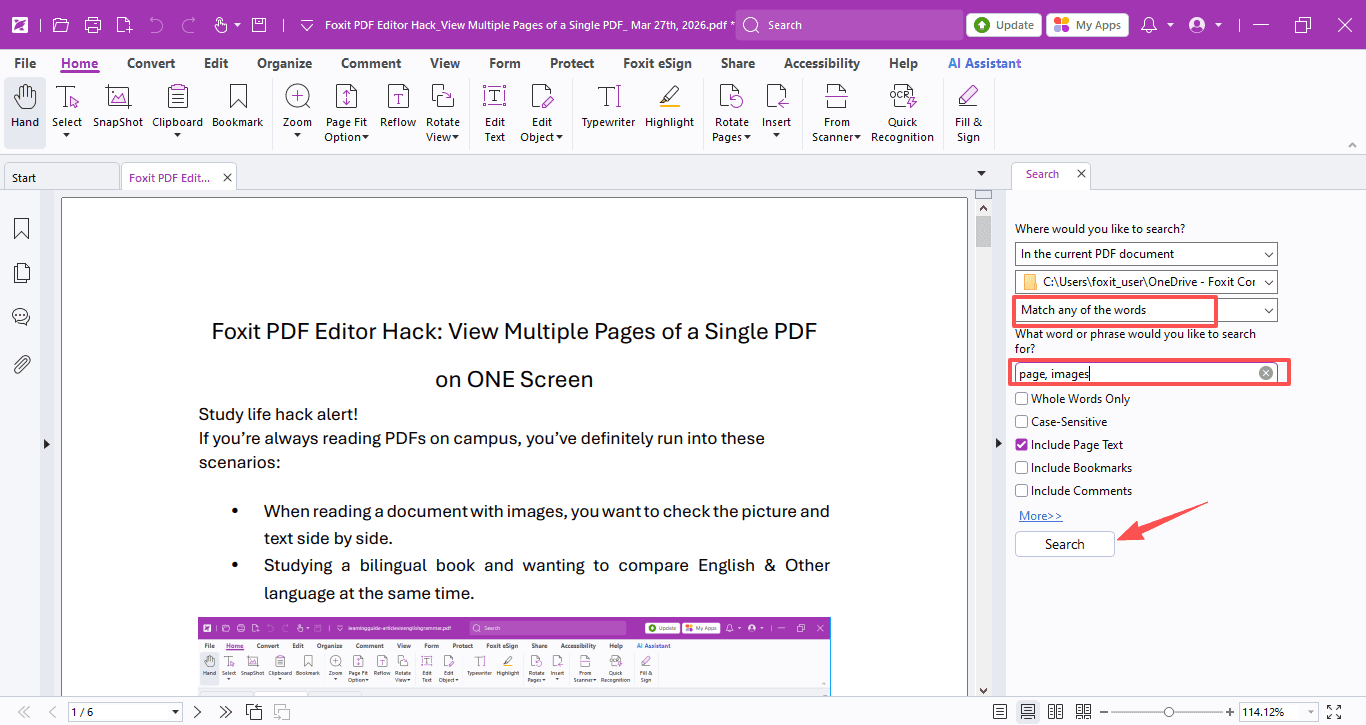Close the Foxit PDF Edit... document tab

(x=228, y=178)
